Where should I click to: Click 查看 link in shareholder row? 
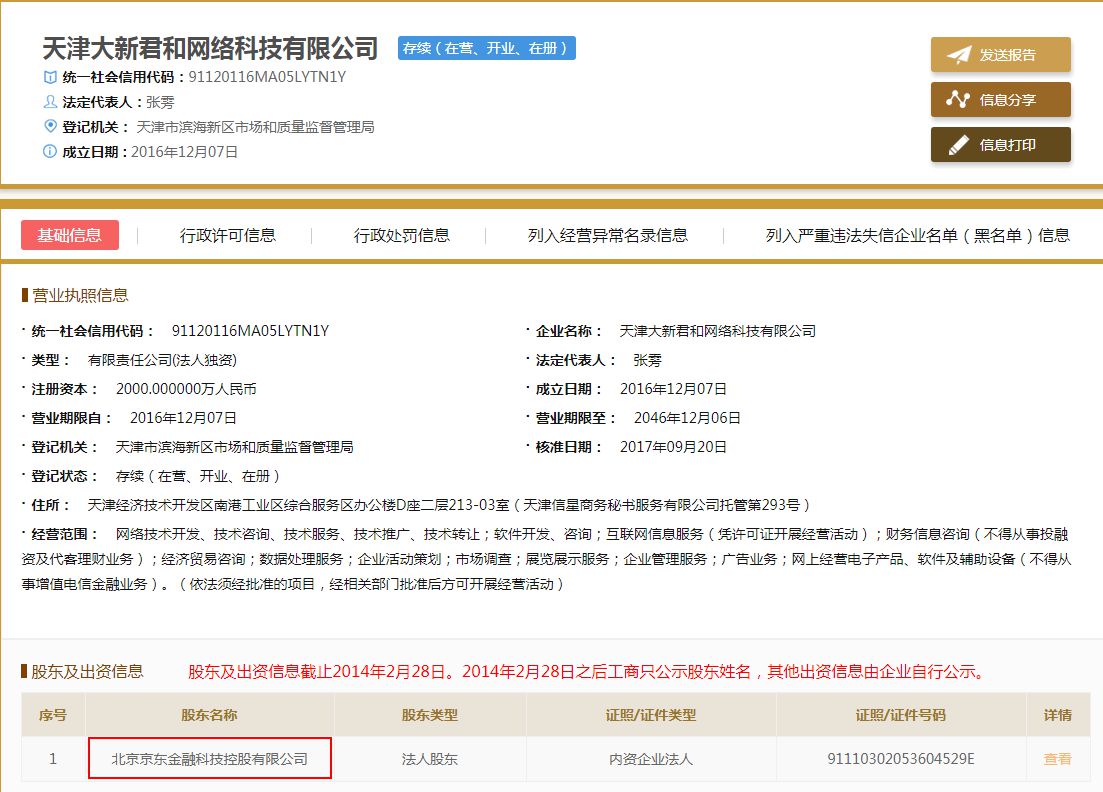[x=1057, y=759]
